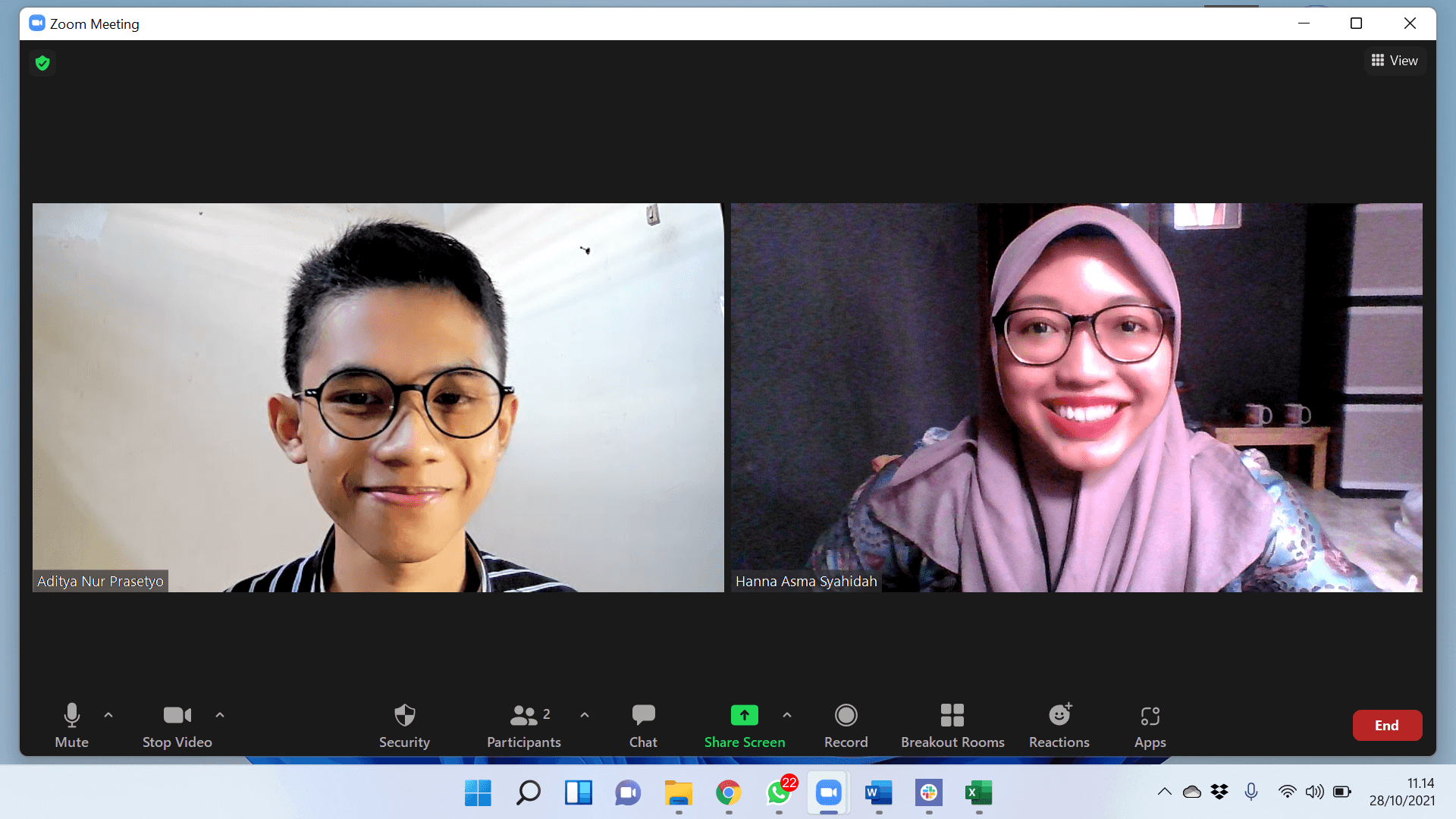The height and width of the screenshot is (819, 1456).
Task: Expand video options arrow beside Stop Video
Action: [x=220, y=714]
